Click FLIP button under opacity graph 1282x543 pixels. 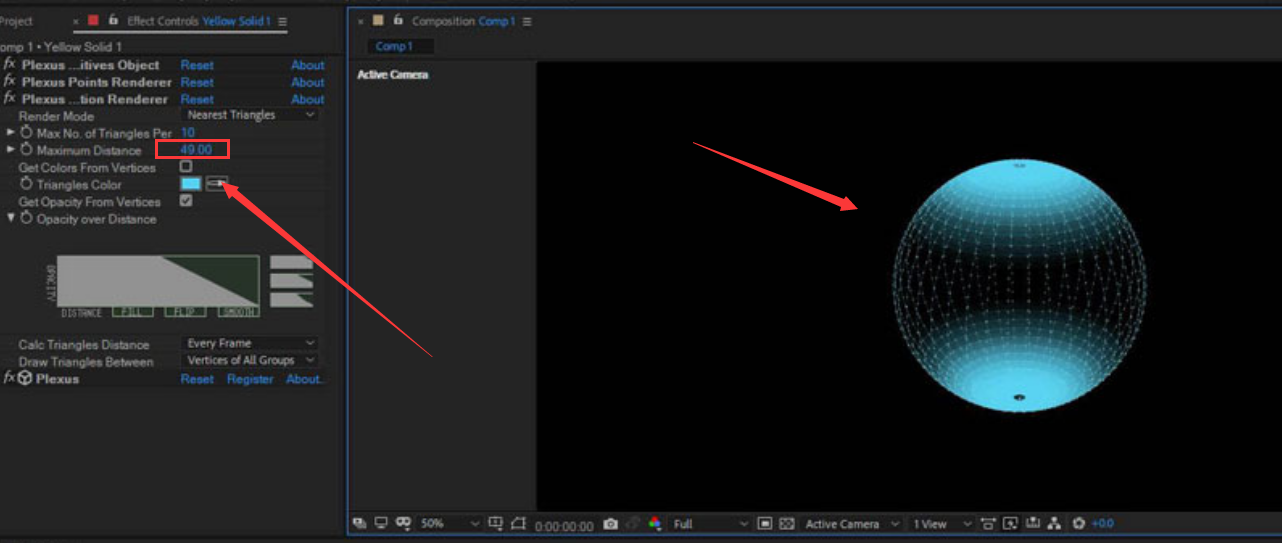tap(185, 312)
